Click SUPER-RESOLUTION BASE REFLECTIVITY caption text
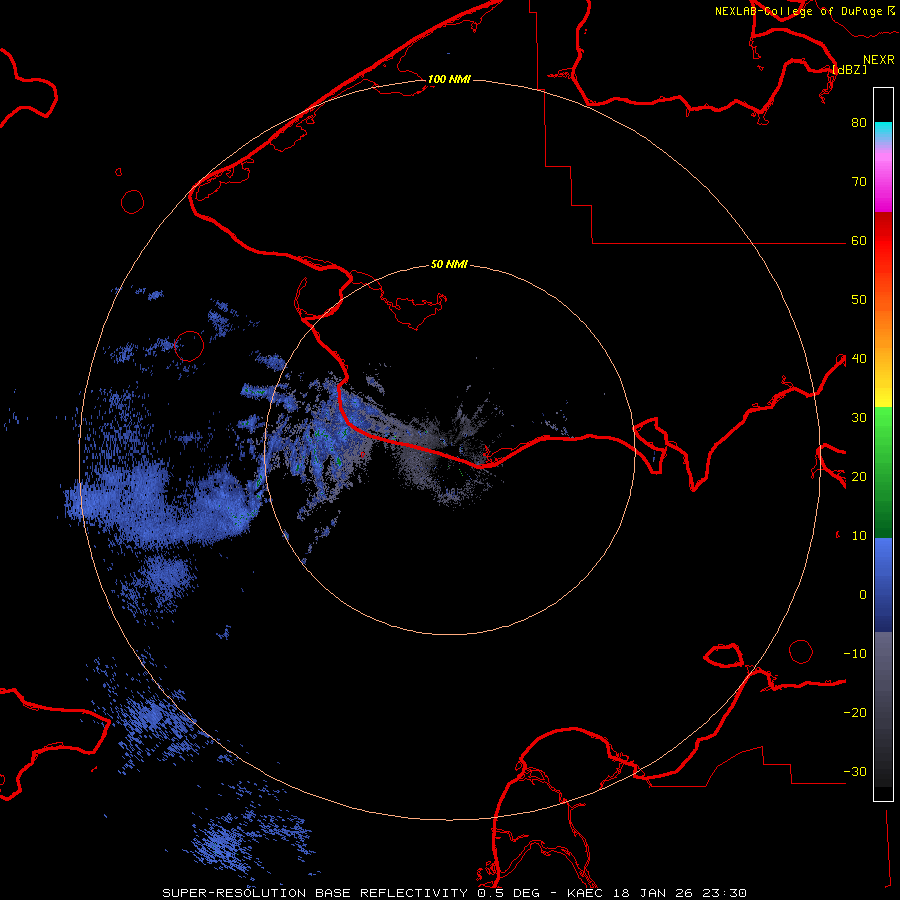The width and height of the screenshot is (900, 900). pos(316,893)
